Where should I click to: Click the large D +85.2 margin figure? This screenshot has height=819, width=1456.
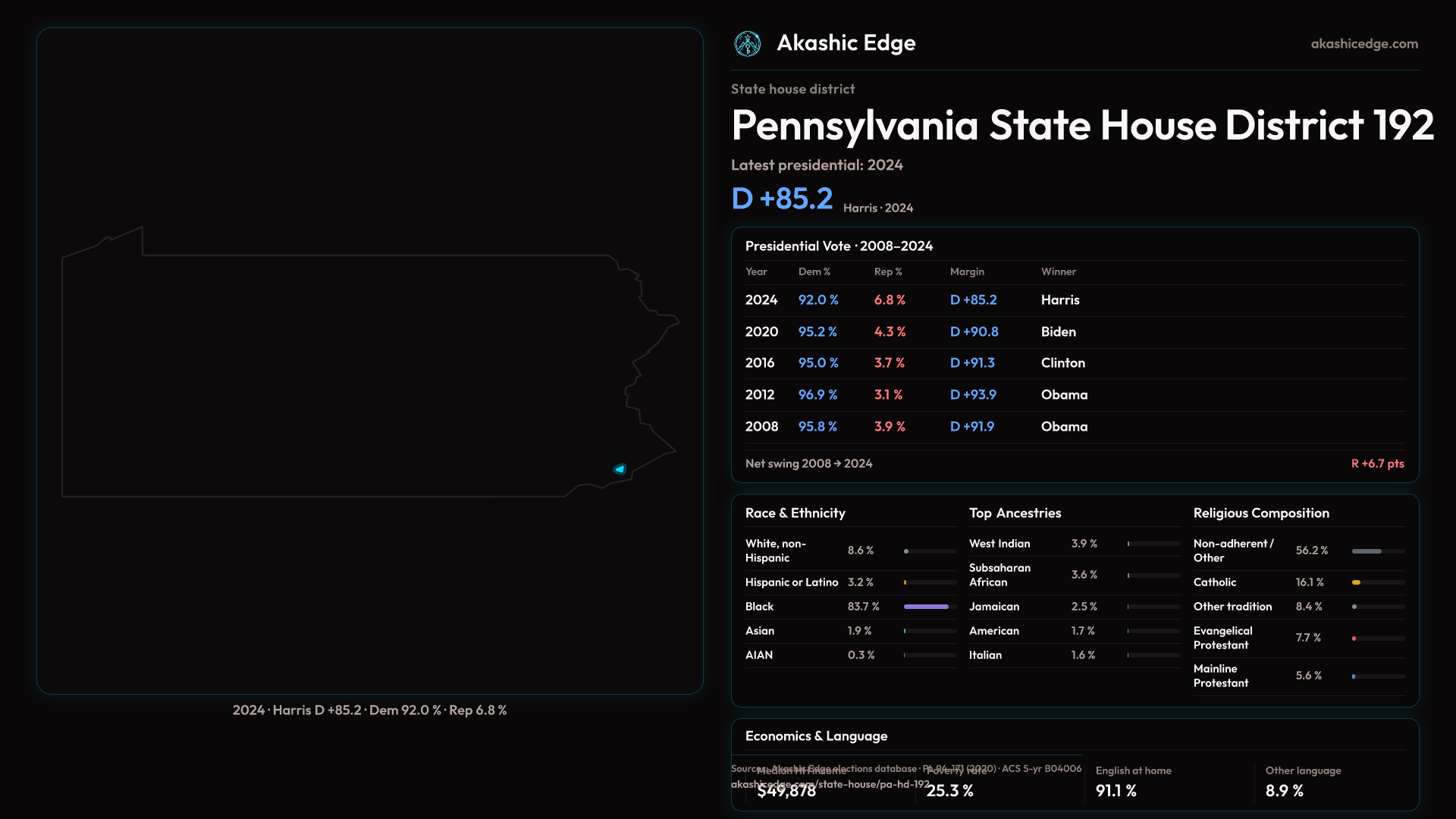point(782,199)
